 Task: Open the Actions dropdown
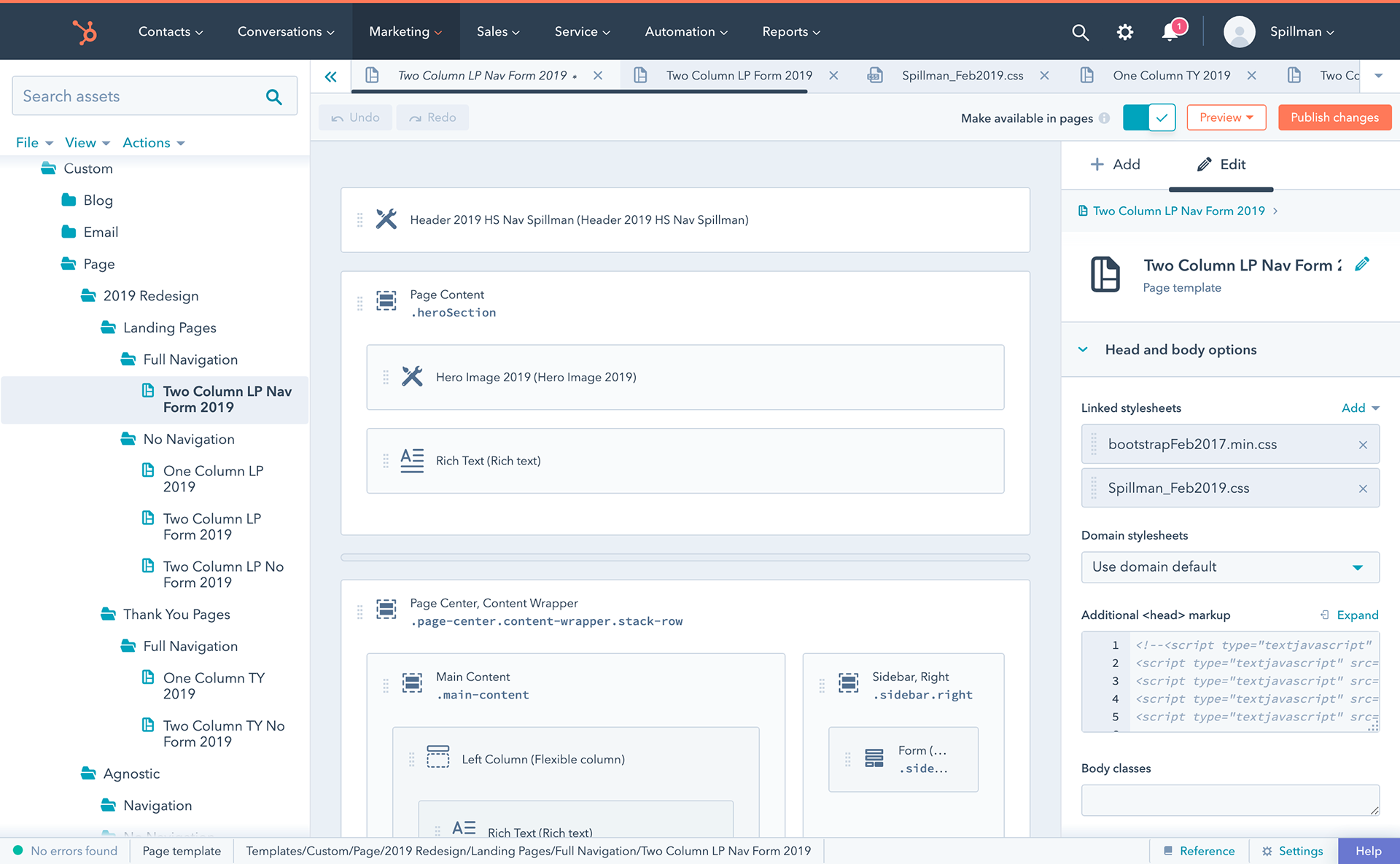tap(153, 143)
